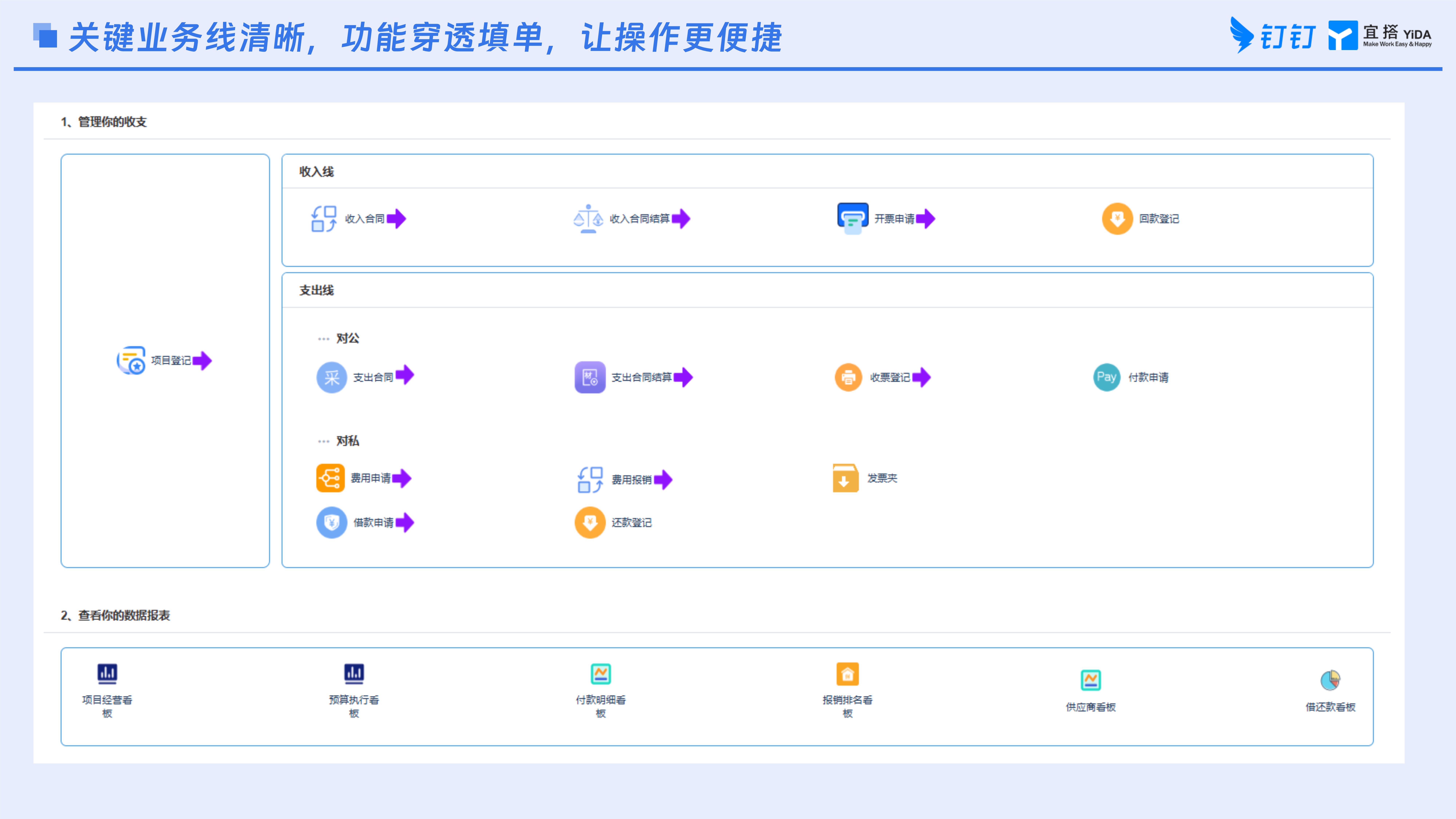Click the 项目经营看板 label

pyautogui.click(x=107, y=707)
